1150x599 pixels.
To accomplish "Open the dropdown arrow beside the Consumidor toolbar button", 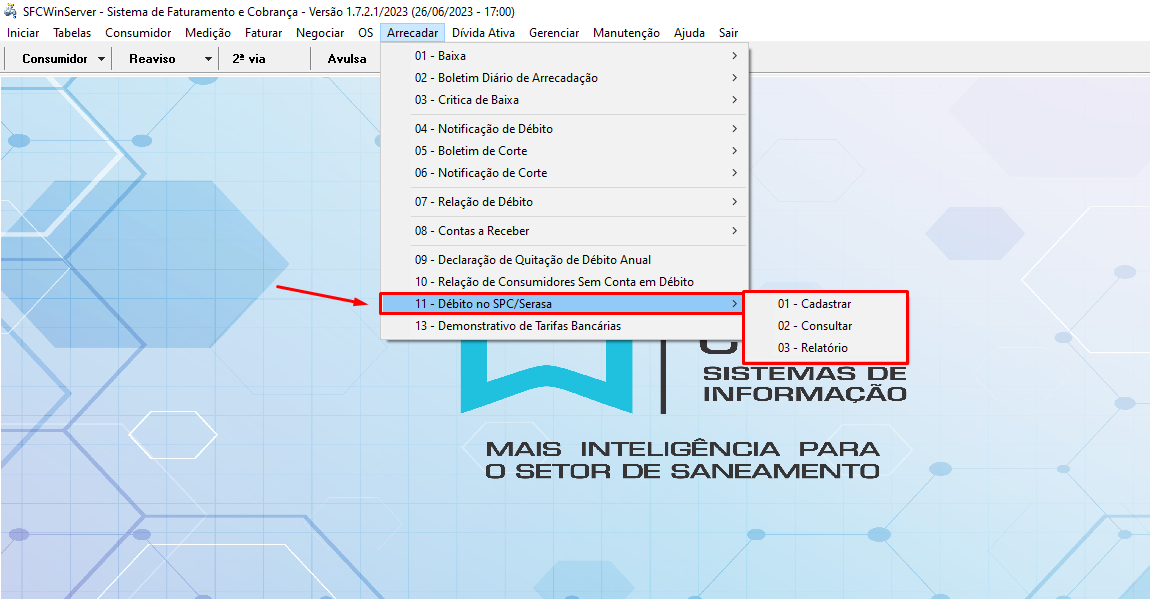I will [x=102, y=59].
